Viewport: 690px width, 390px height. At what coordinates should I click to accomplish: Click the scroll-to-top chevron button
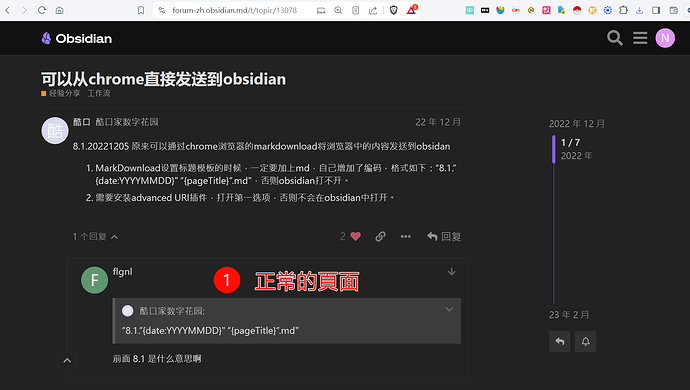(67, 361)
